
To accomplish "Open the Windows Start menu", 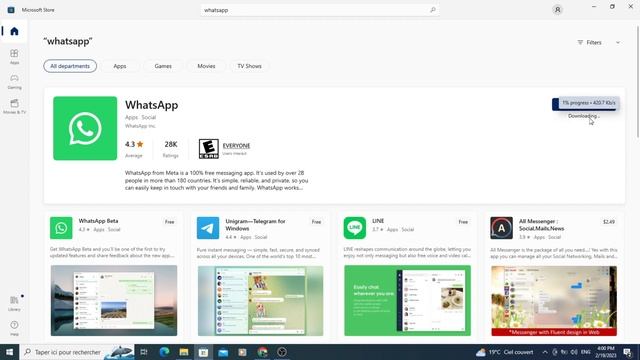I will point(9,352).
